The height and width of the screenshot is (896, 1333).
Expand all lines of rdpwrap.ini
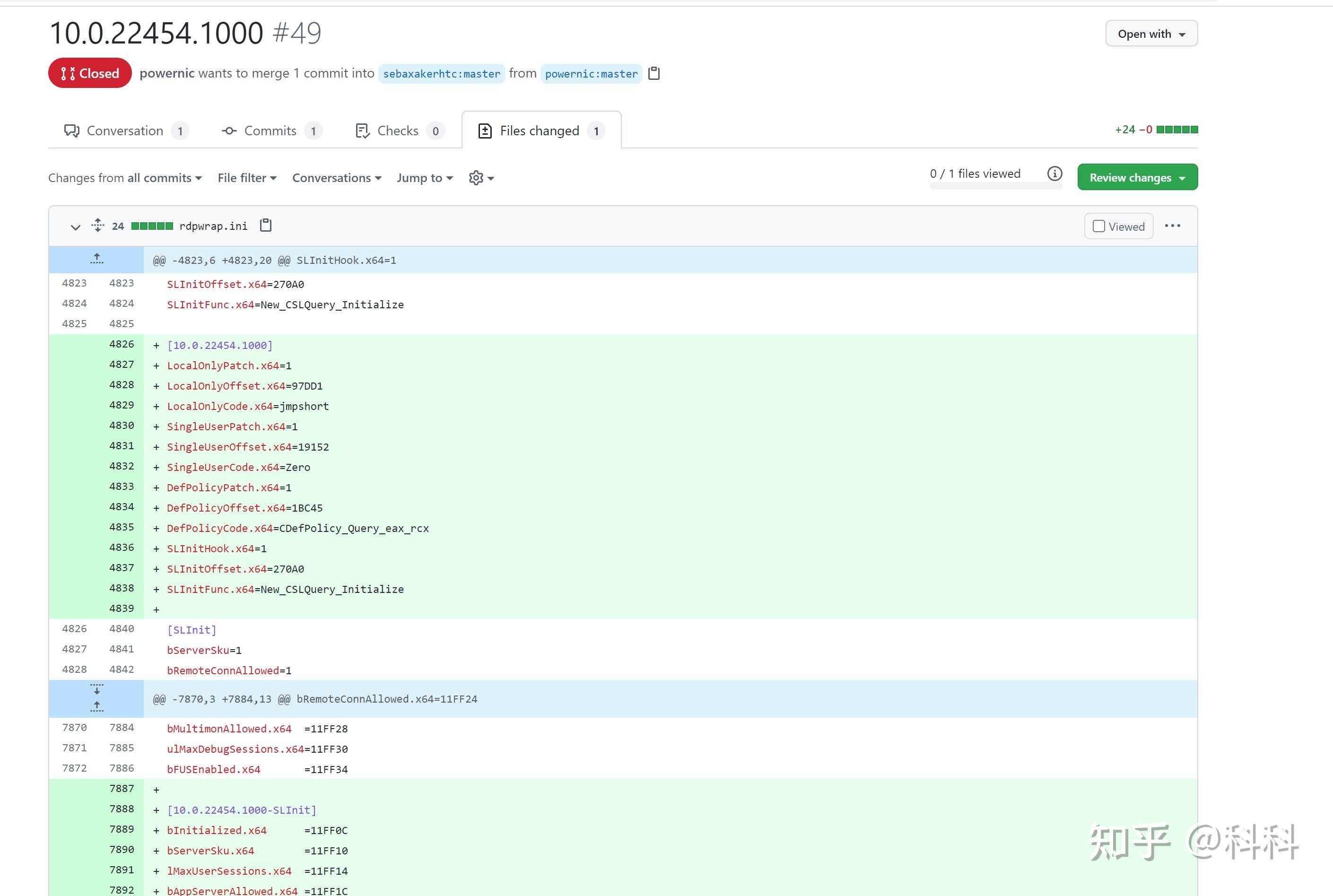[x=98, y=225]
